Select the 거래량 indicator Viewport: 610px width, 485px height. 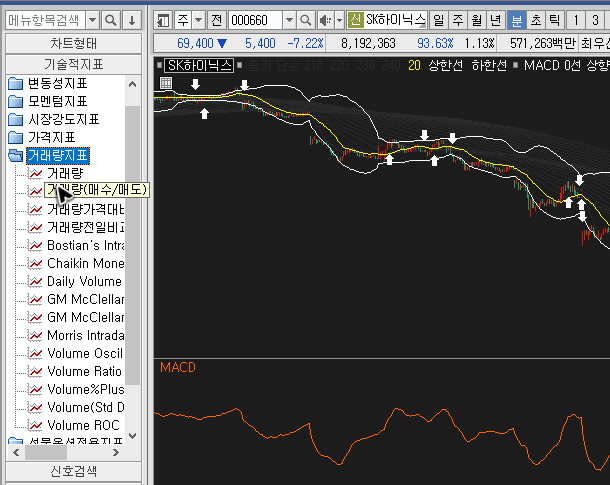(65, 173)
